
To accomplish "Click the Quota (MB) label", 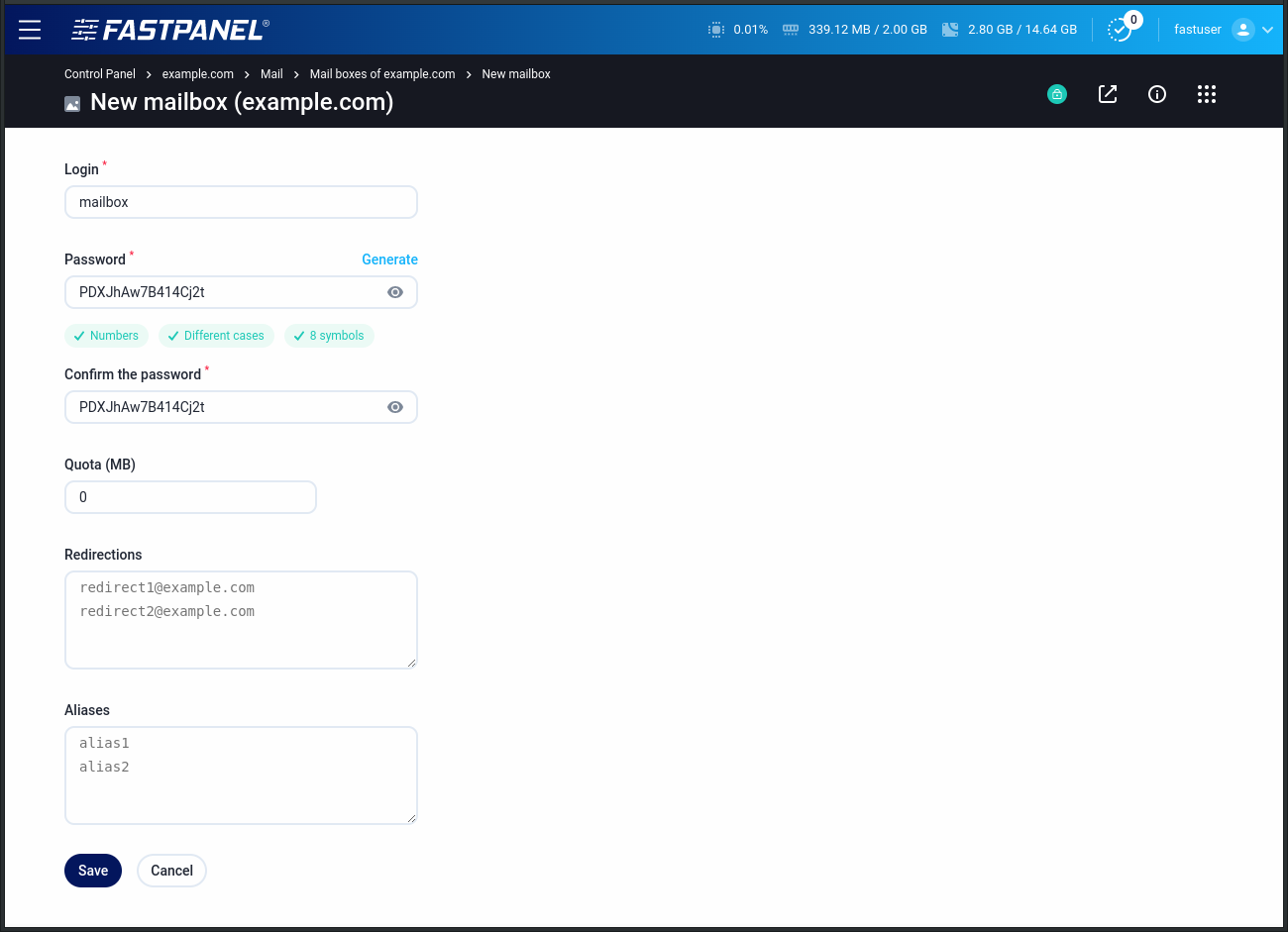I will pos(100,465).
